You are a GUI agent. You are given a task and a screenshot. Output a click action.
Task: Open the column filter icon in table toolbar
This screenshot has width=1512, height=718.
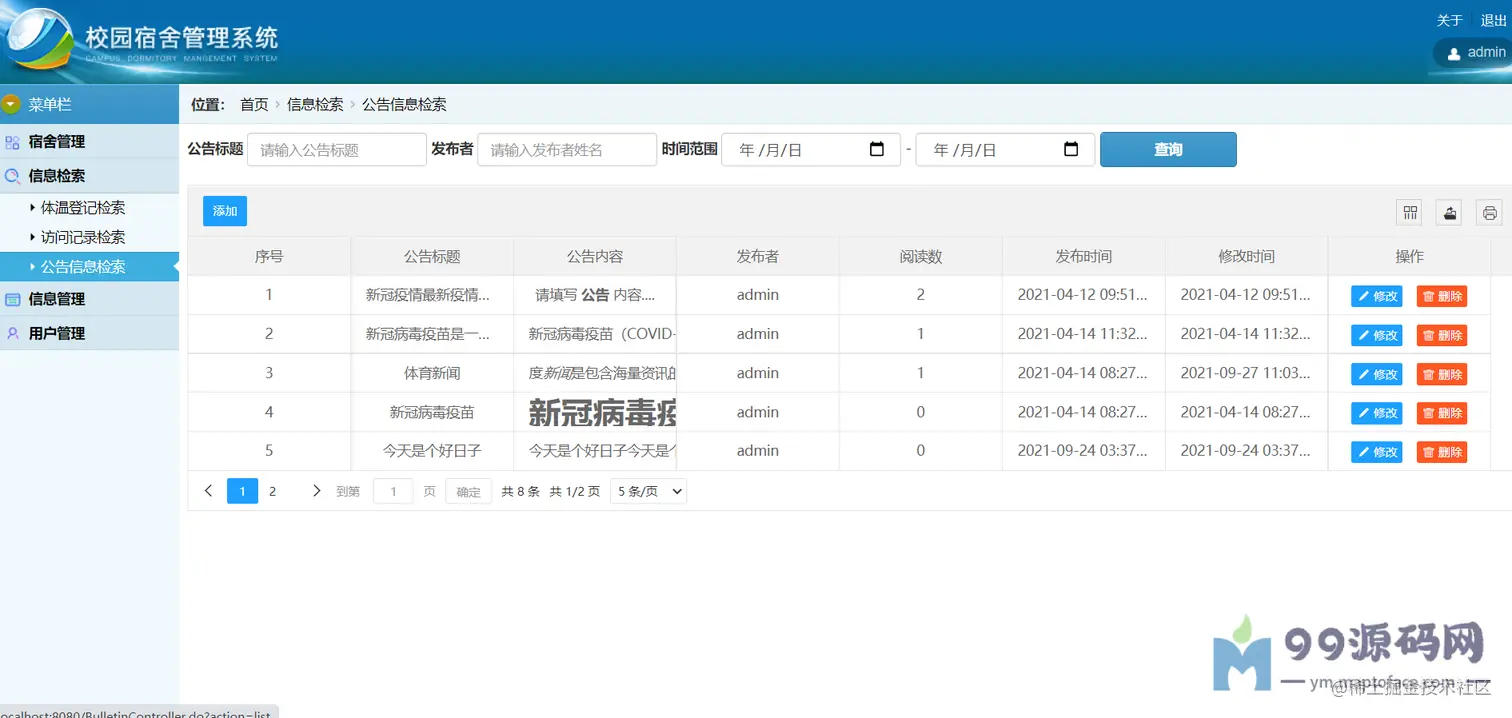tap(1410, 212)
